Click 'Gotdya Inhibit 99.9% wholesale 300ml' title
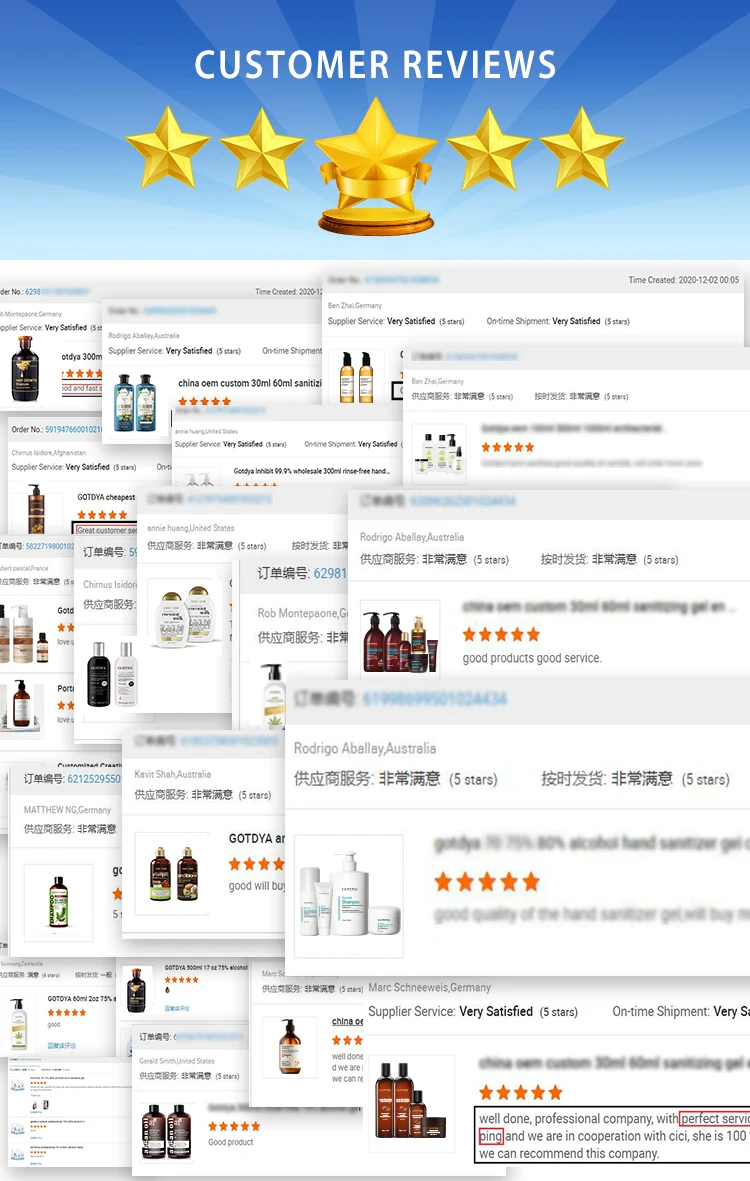The image size is (750, 1181). point(312,471)
